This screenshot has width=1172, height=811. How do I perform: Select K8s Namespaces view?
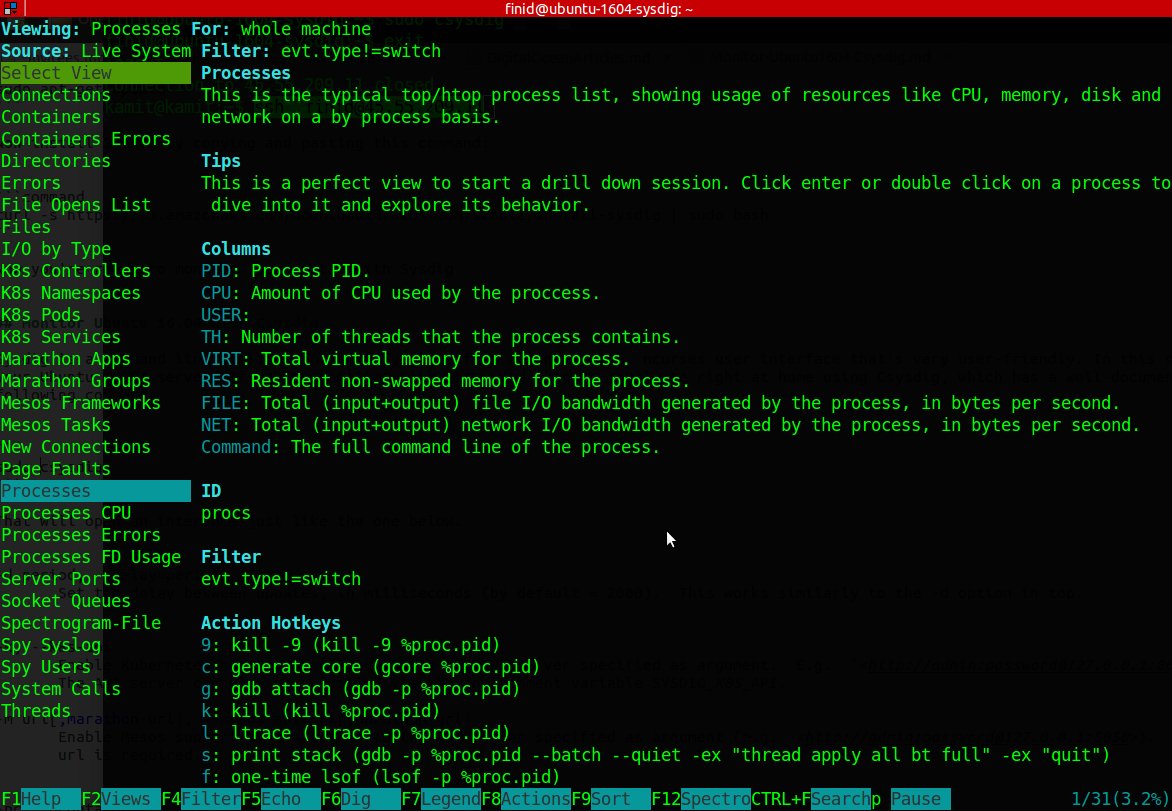tap(70, 293)
